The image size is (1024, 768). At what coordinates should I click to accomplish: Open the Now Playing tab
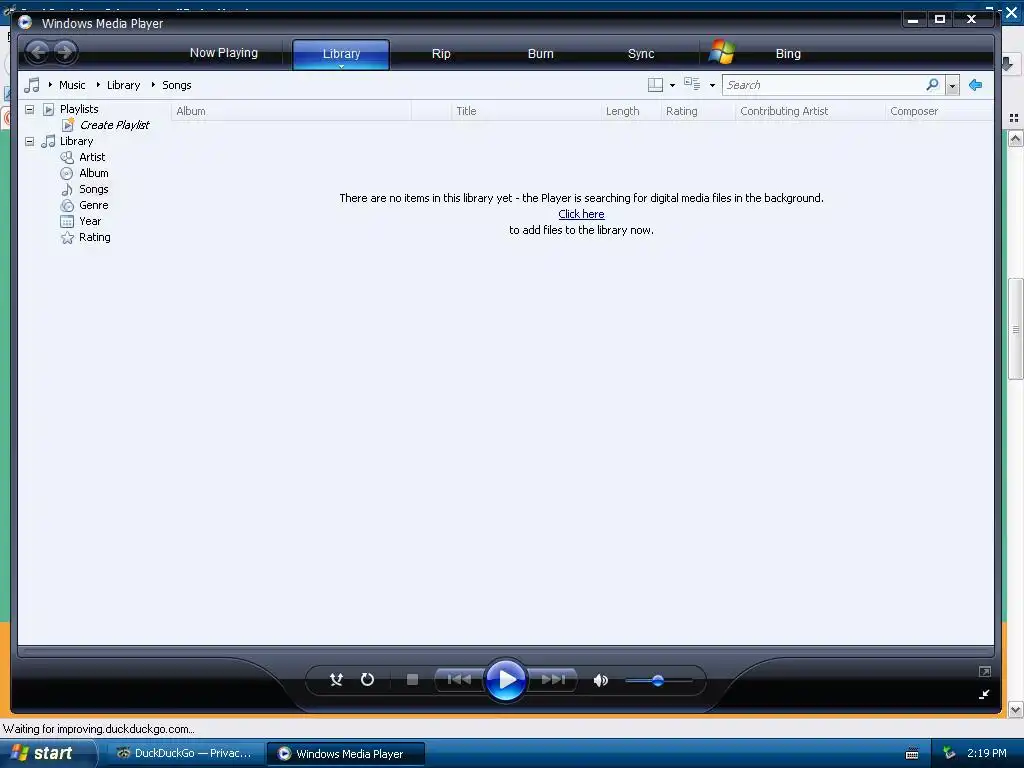[x=223, y=53]
